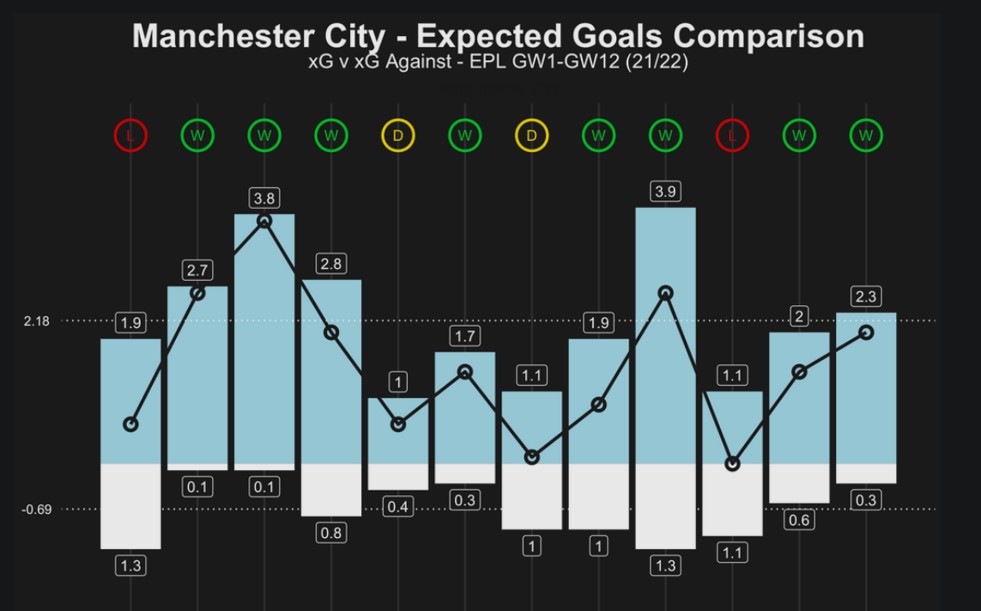Image resolution: width=981 pixels, height=611 pixels.
Task: Click the first yellow D draw icon
Action: 398,135
